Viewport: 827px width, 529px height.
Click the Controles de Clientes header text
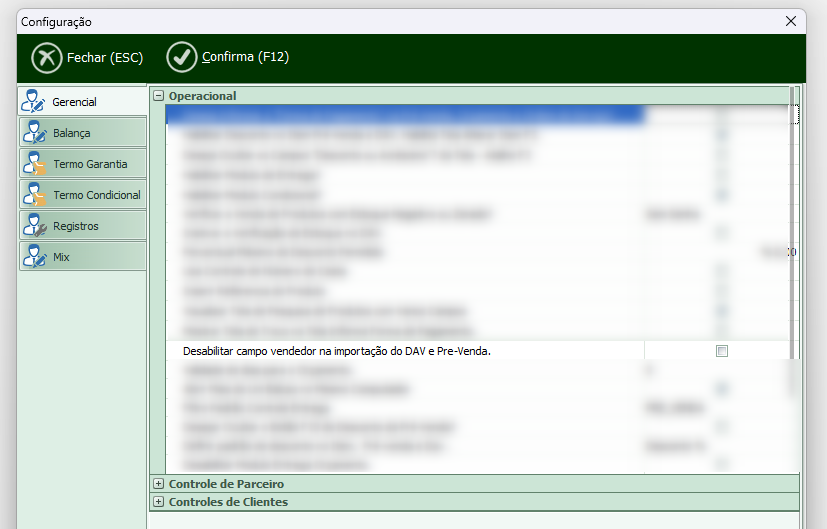[x=228, y=502]
